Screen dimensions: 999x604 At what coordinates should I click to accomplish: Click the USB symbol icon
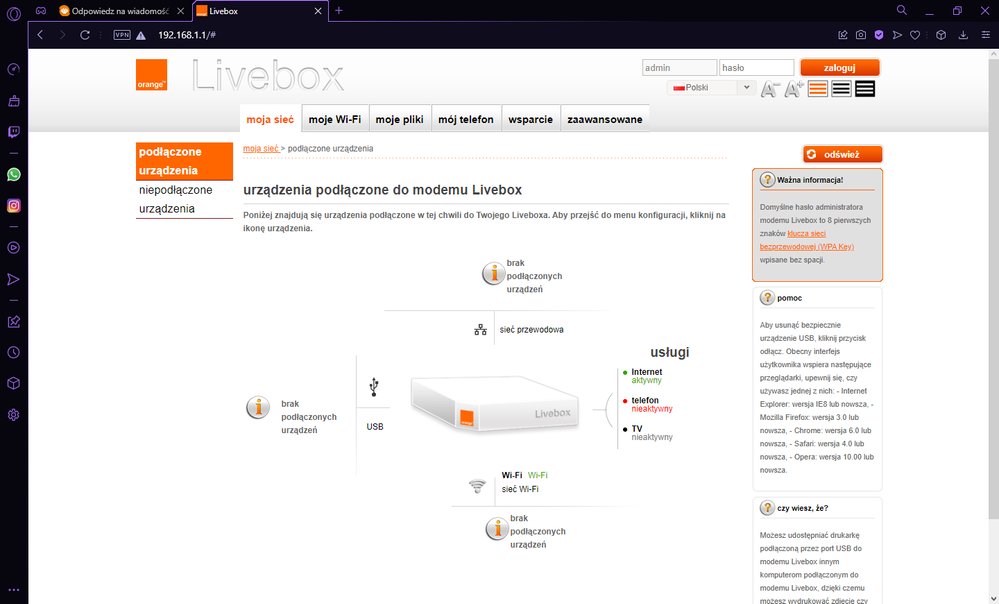[x=374, y=387]
